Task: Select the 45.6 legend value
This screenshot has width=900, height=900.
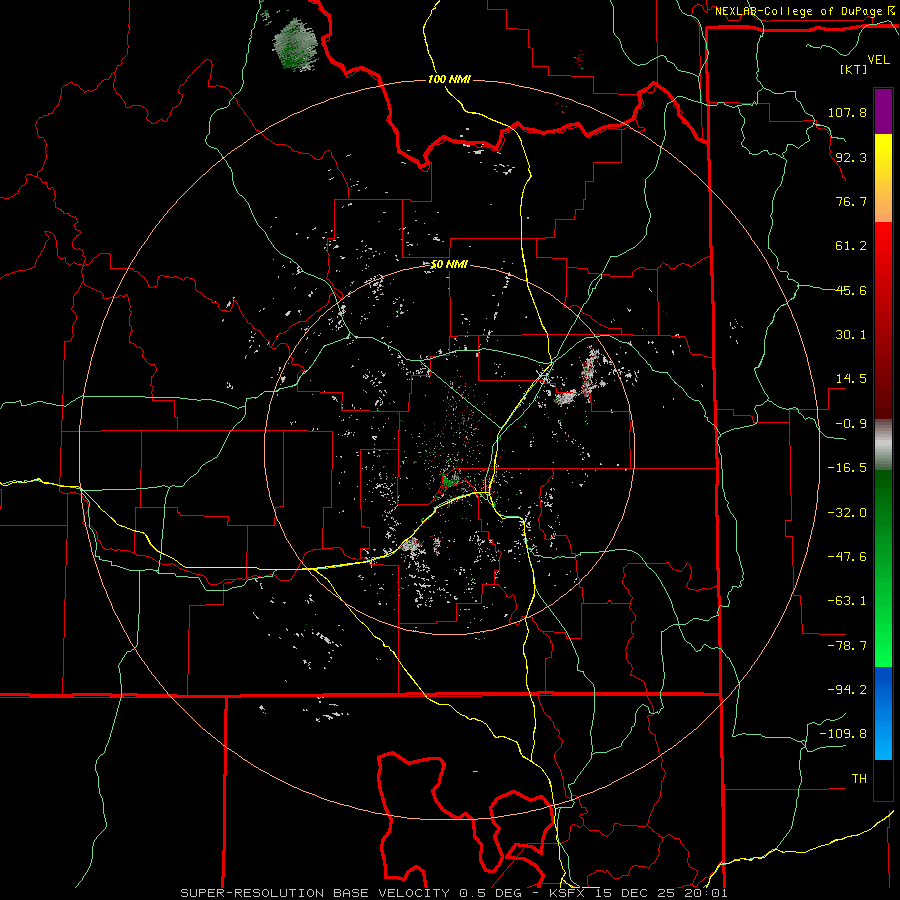Action: 851,290
